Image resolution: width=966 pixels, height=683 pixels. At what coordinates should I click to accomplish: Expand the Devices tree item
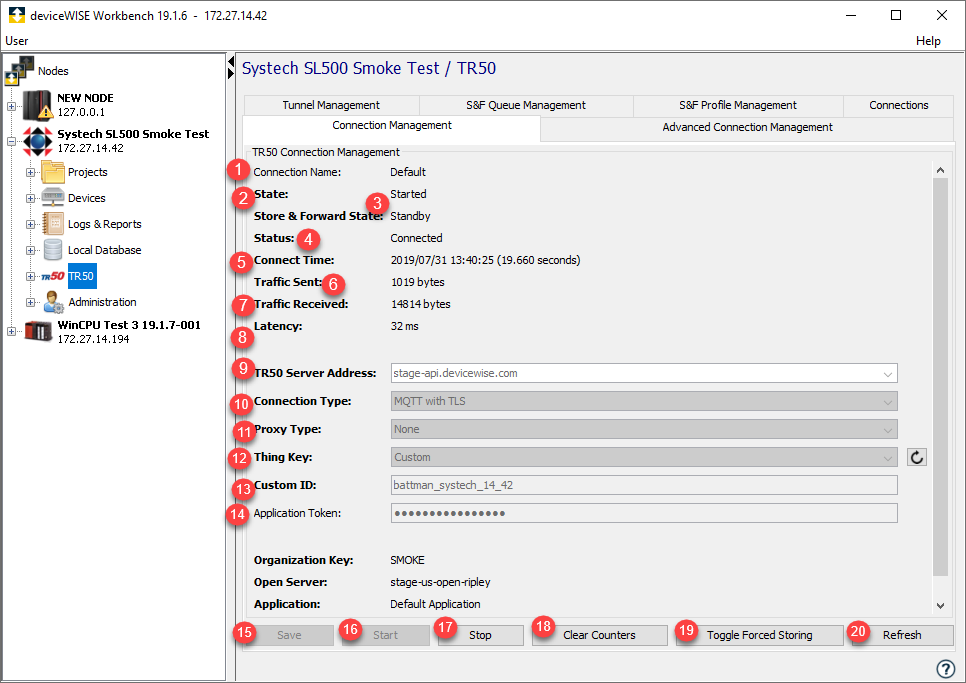click(x=30, y=198)
